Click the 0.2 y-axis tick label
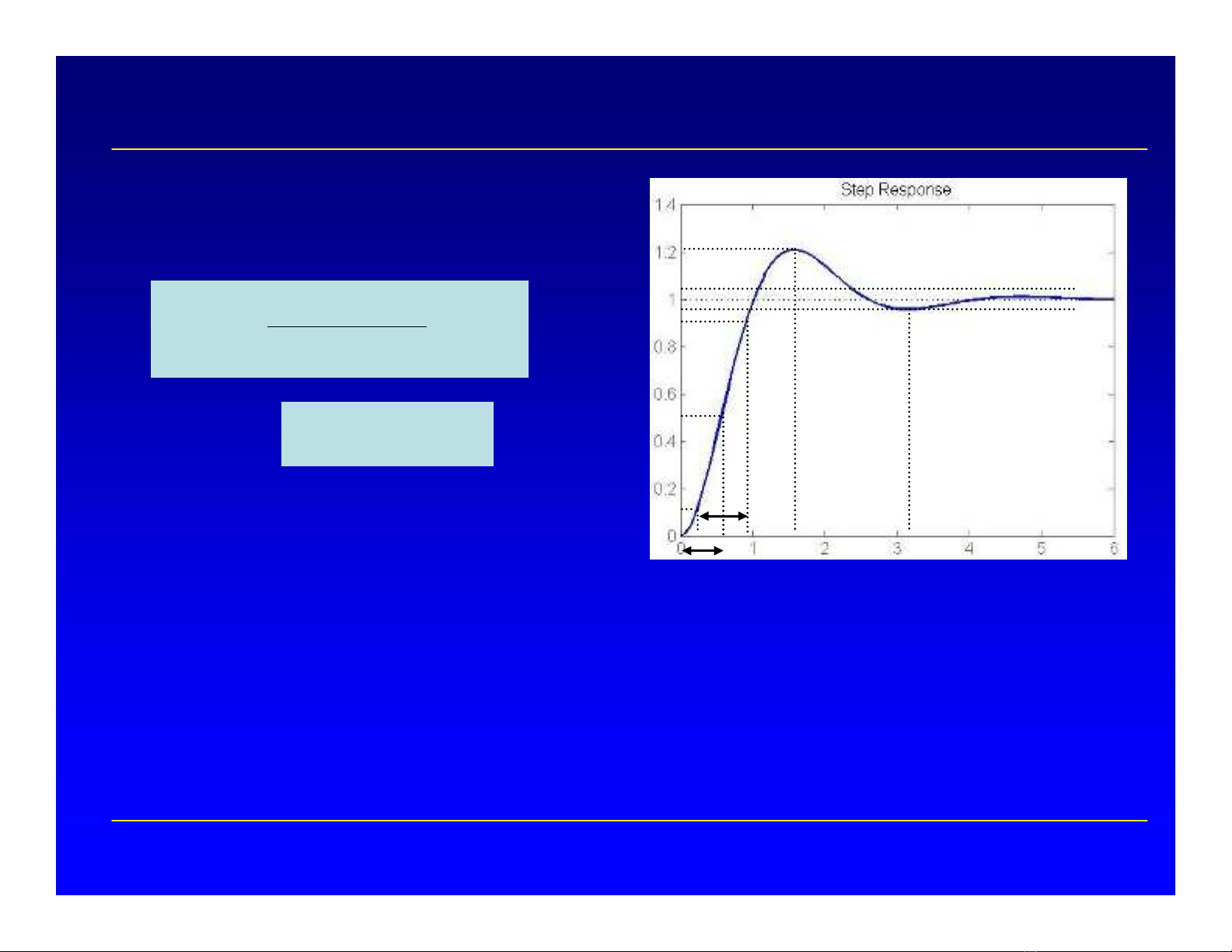 coord(665,489)
